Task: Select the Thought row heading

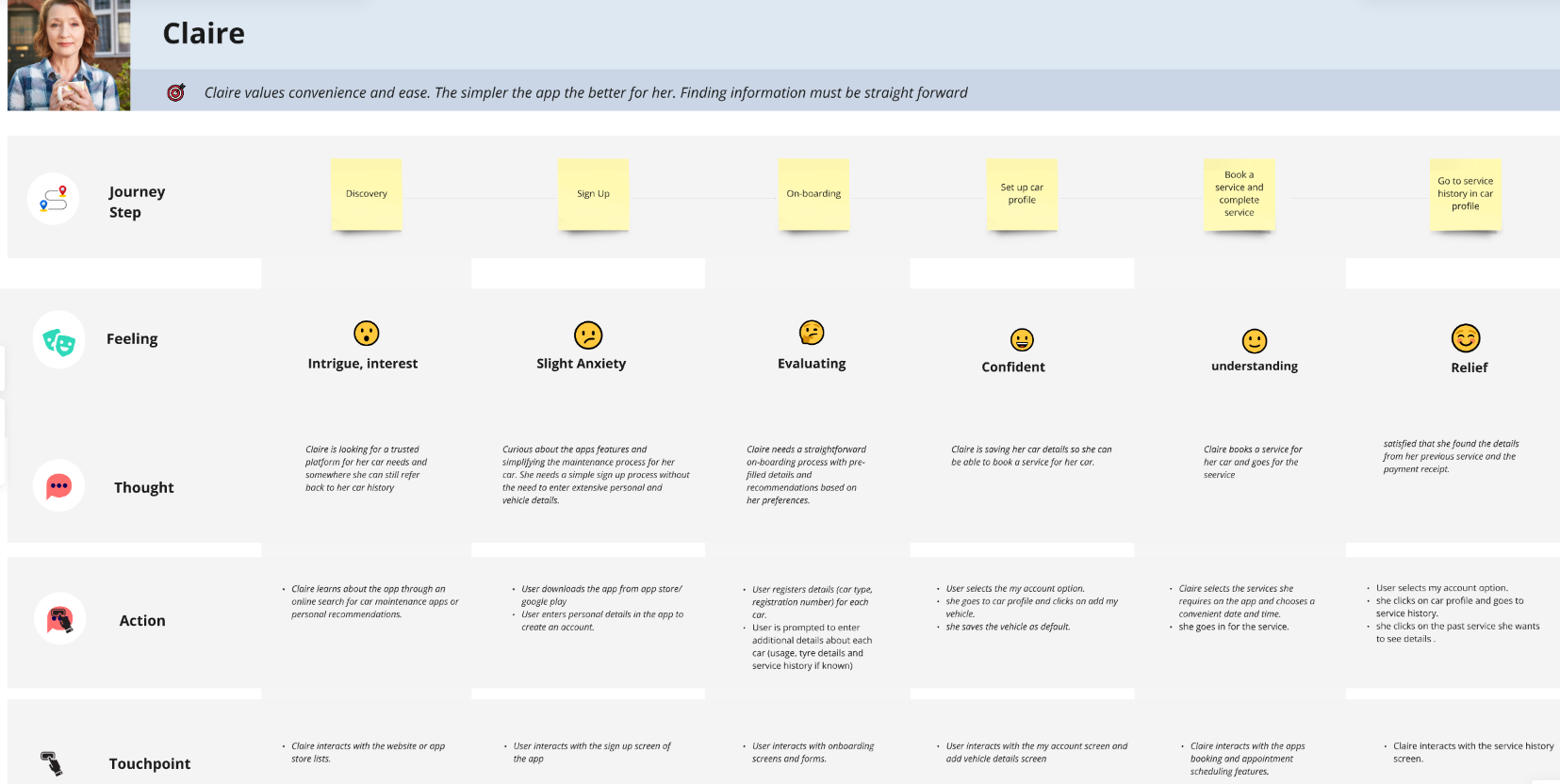Action: [144, 488]
